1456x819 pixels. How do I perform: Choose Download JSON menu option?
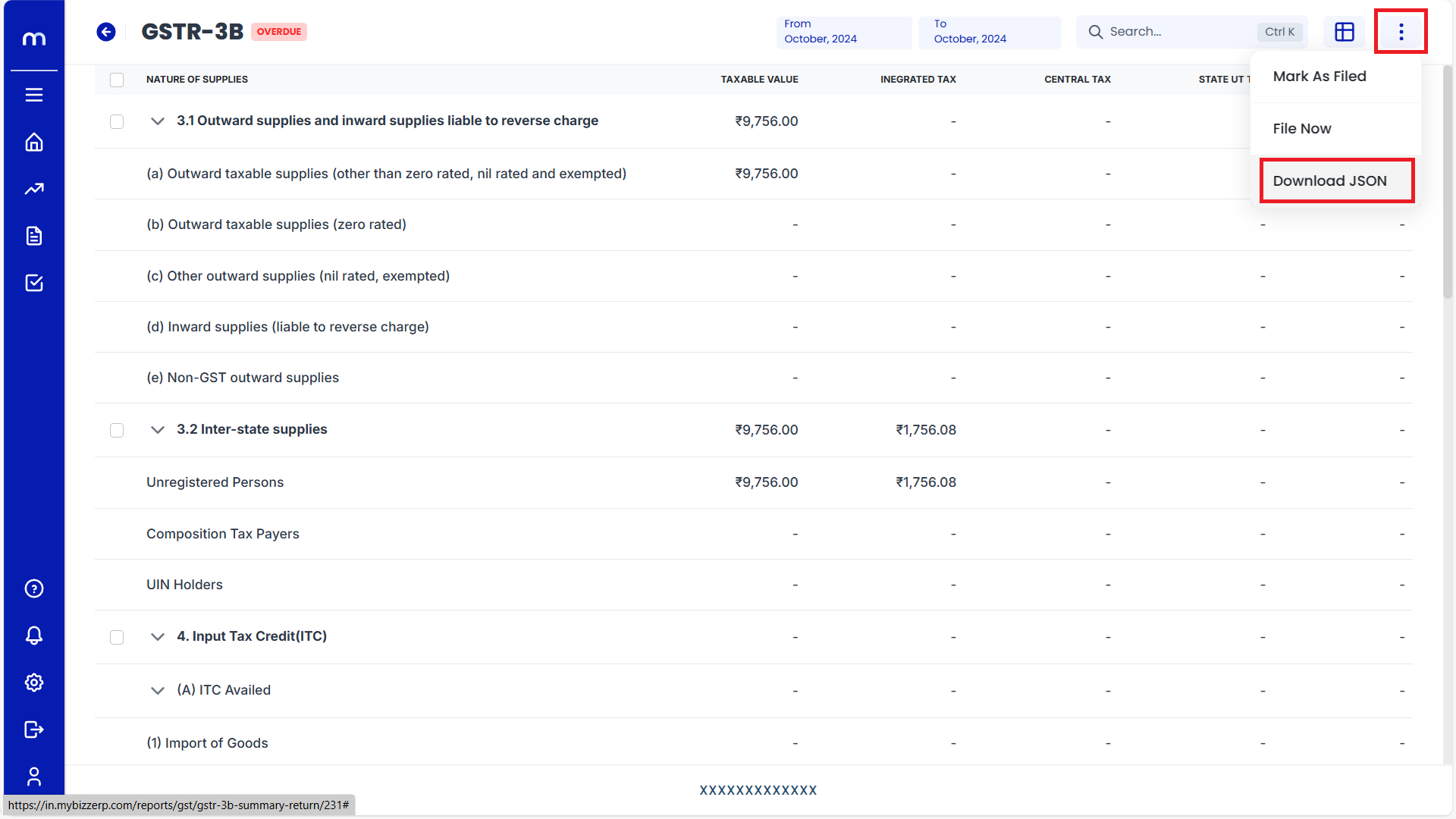click(1330, 181)
